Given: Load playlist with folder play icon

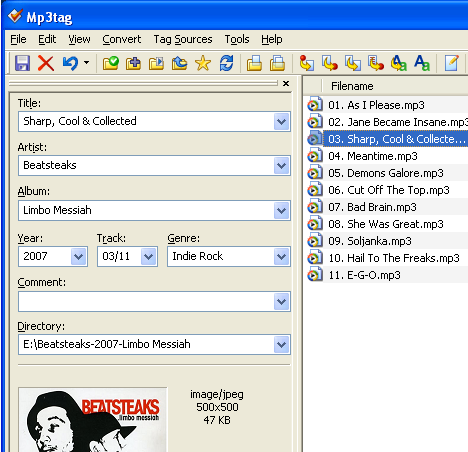Looking at the screenshot, I should 156,63.
